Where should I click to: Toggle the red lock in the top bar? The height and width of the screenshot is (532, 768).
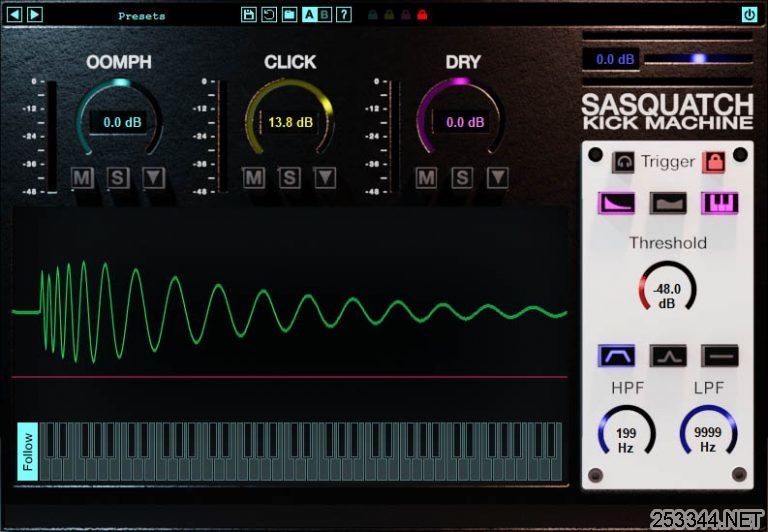click(422, 15)
